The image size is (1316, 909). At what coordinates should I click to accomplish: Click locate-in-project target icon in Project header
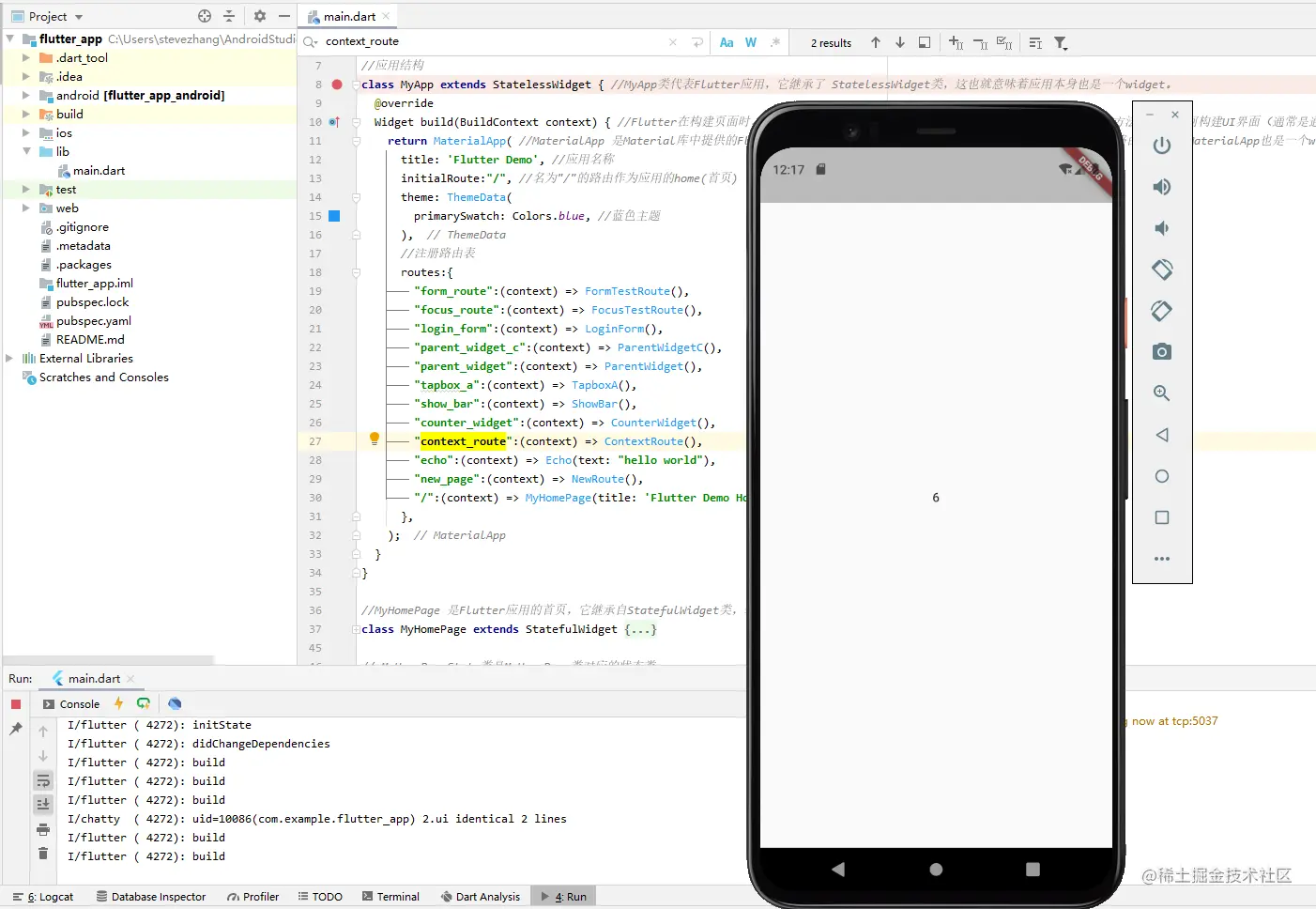point(205,16)
